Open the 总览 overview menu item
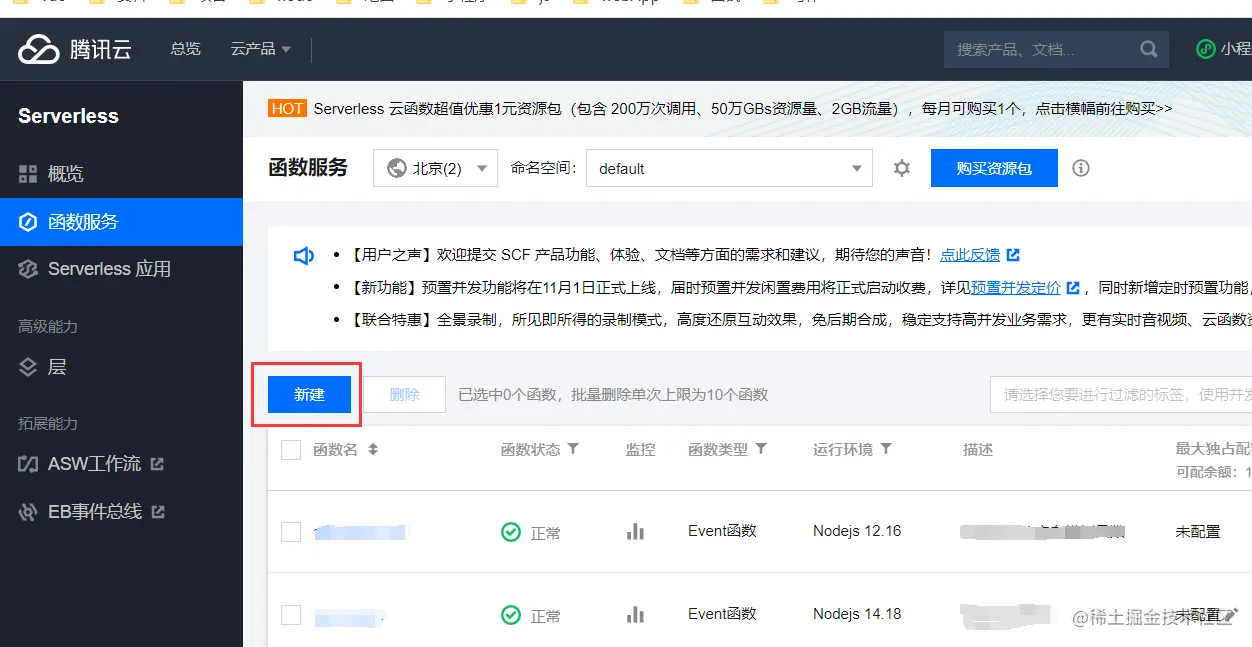Viewport: 1252px width, 647px height. click(x=185, y=48)
